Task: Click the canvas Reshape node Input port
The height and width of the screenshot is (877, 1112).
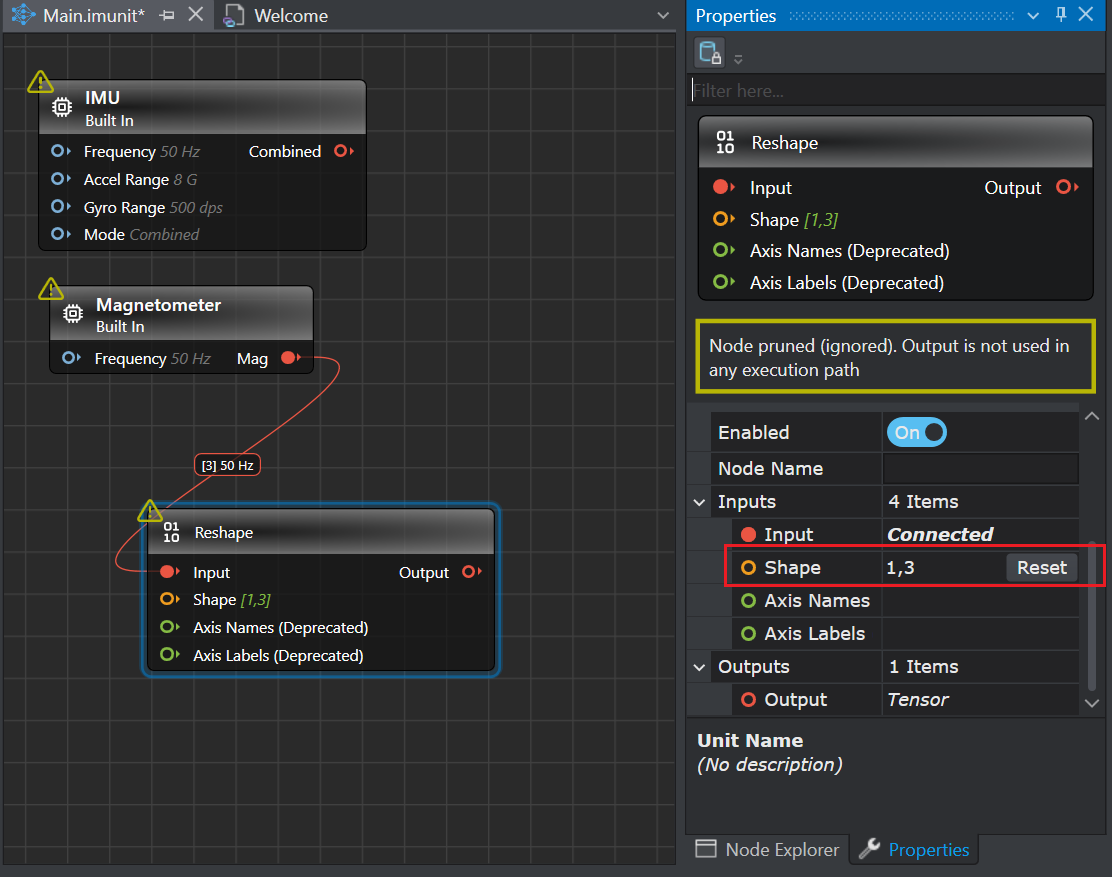Action: point(169,571)
